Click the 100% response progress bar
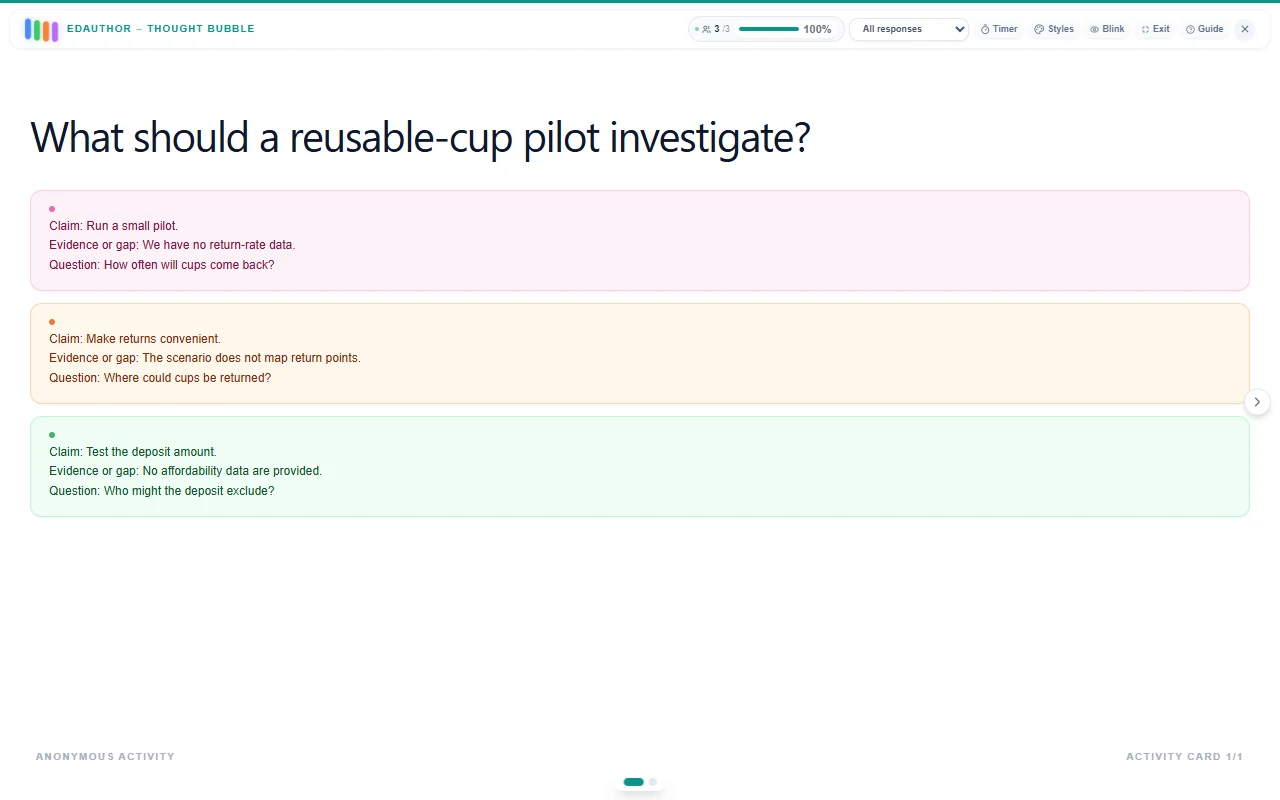 click(x=769, y=29)
